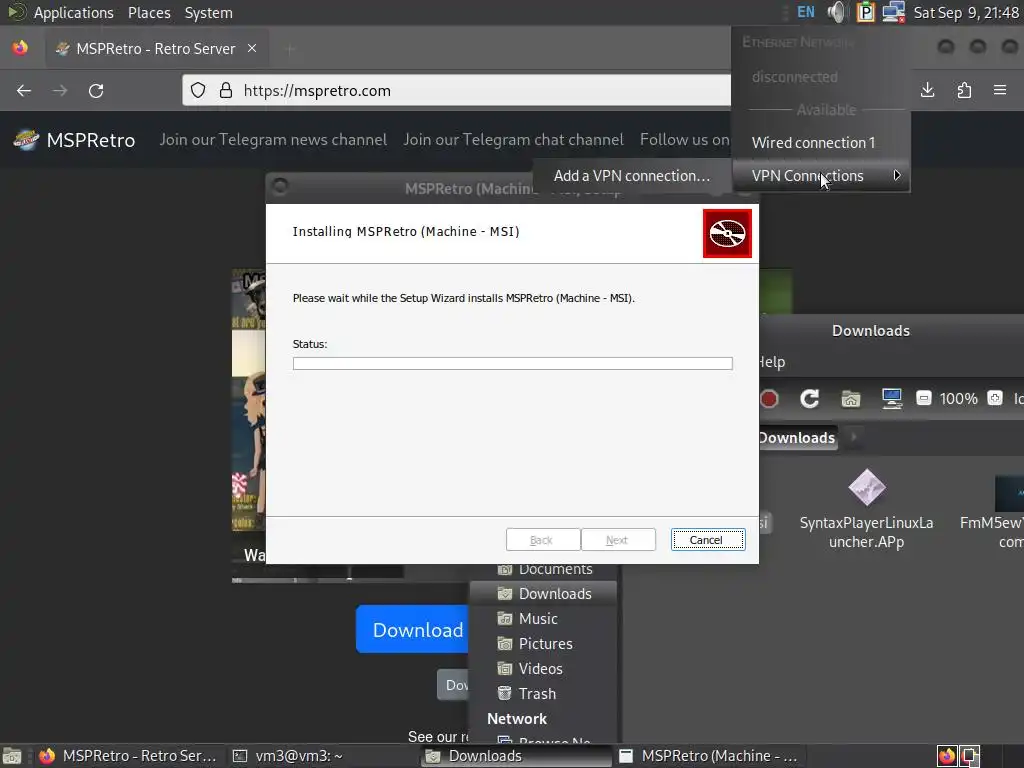
Task: Stop loading red button in Downloads window
Action: 769,398
